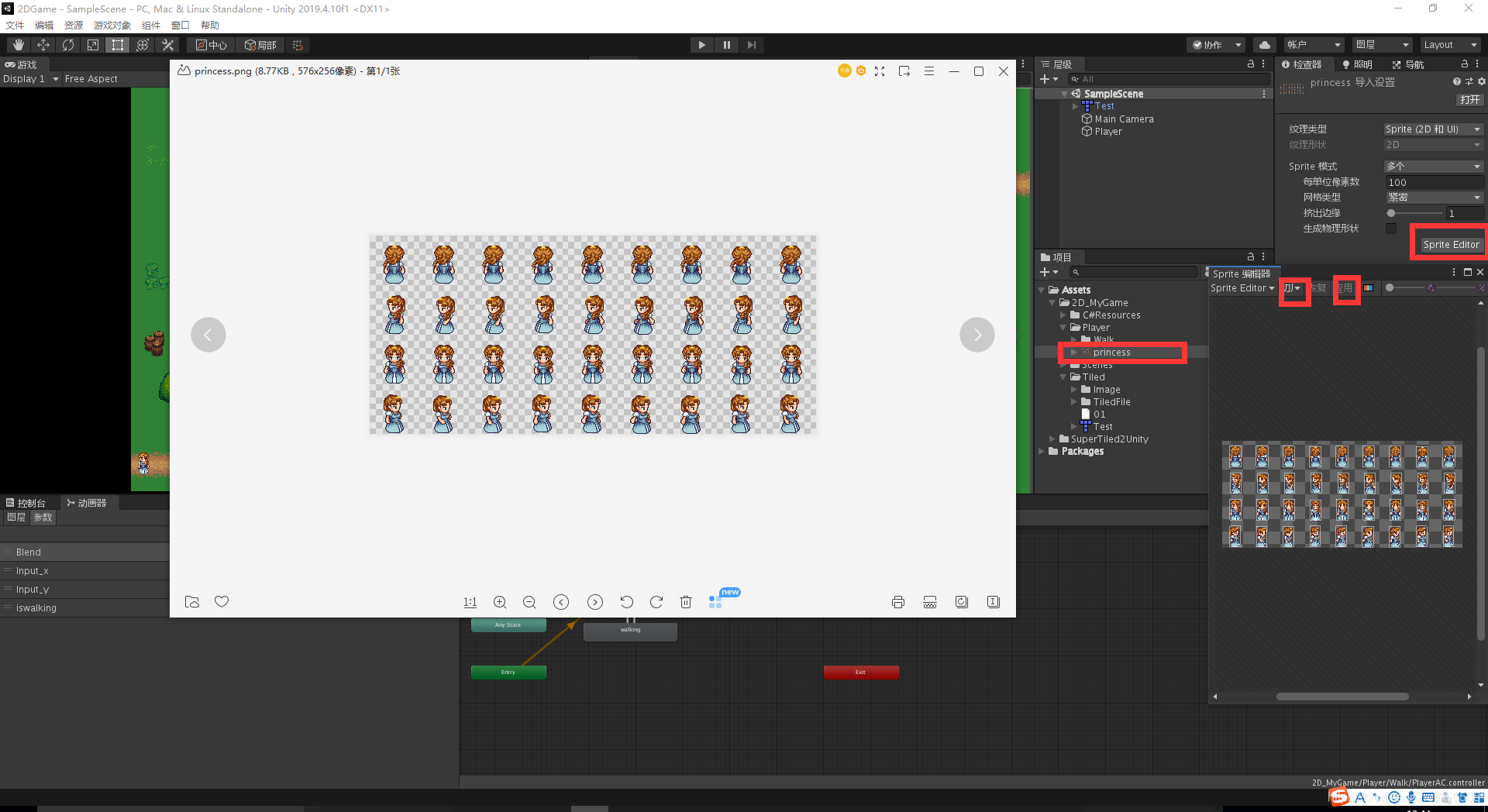Open the 图层 layers dropdown

click(1383, 45)
